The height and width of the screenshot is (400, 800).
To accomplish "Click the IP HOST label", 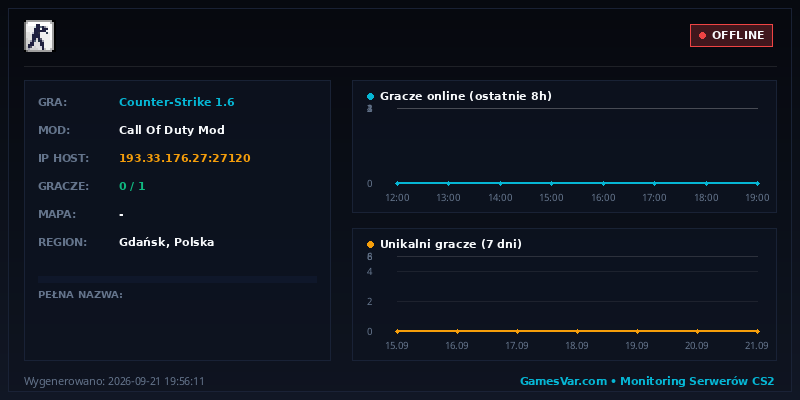I will [x=63, y=158].
